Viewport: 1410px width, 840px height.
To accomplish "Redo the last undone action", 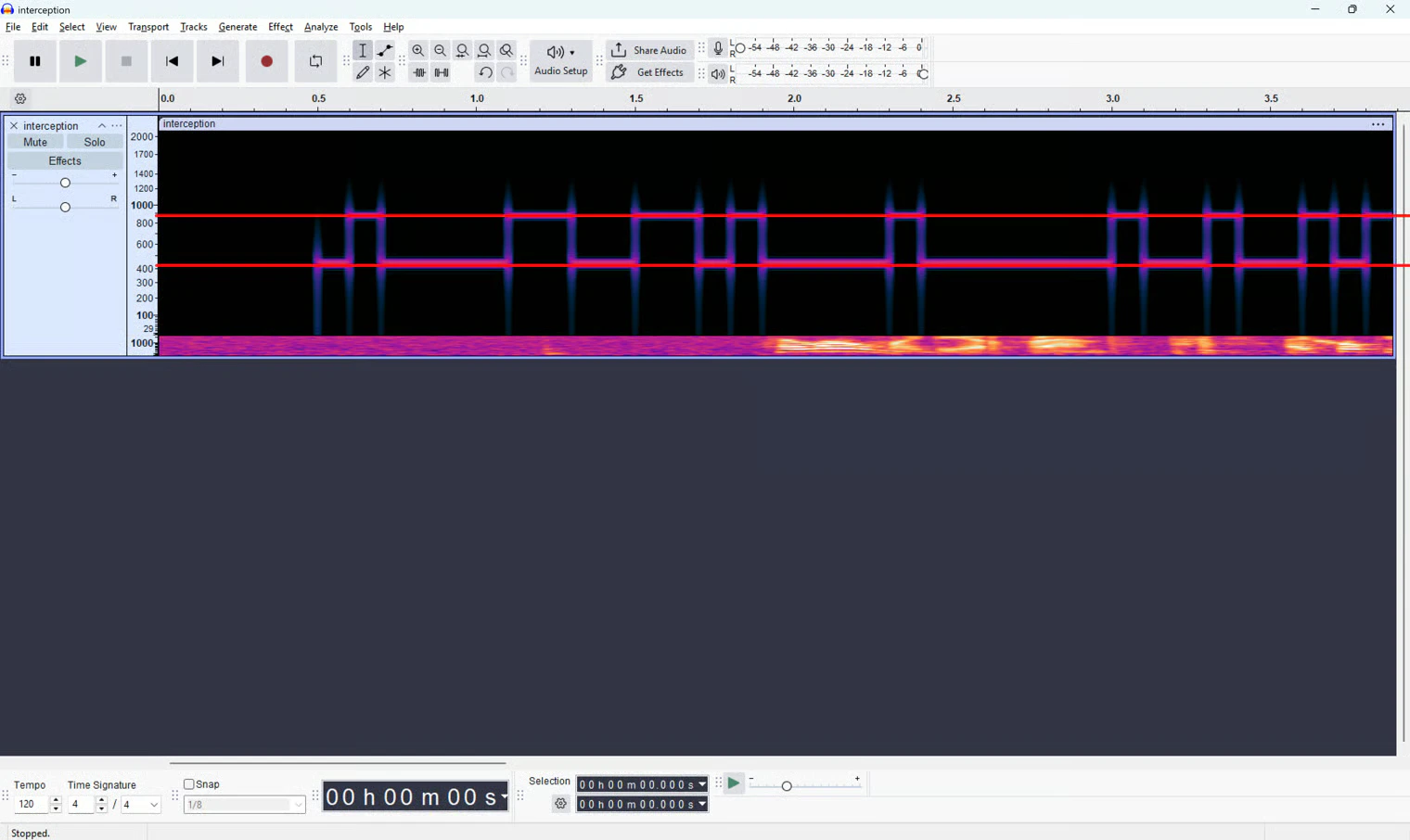I will tap(506, 73).
